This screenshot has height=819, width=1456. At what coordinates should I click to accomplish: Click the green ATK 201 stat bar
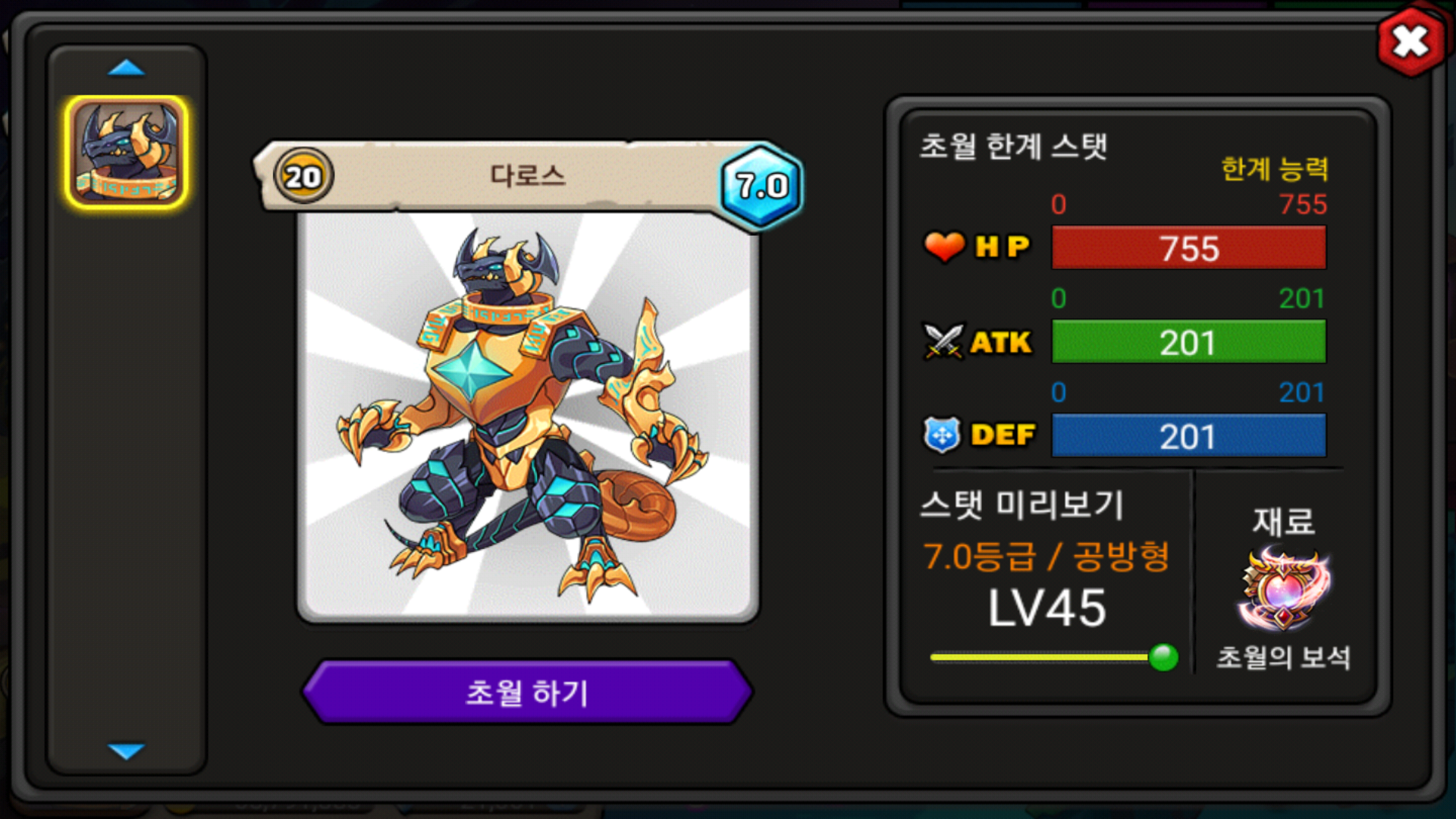[x=1188, y=342]
